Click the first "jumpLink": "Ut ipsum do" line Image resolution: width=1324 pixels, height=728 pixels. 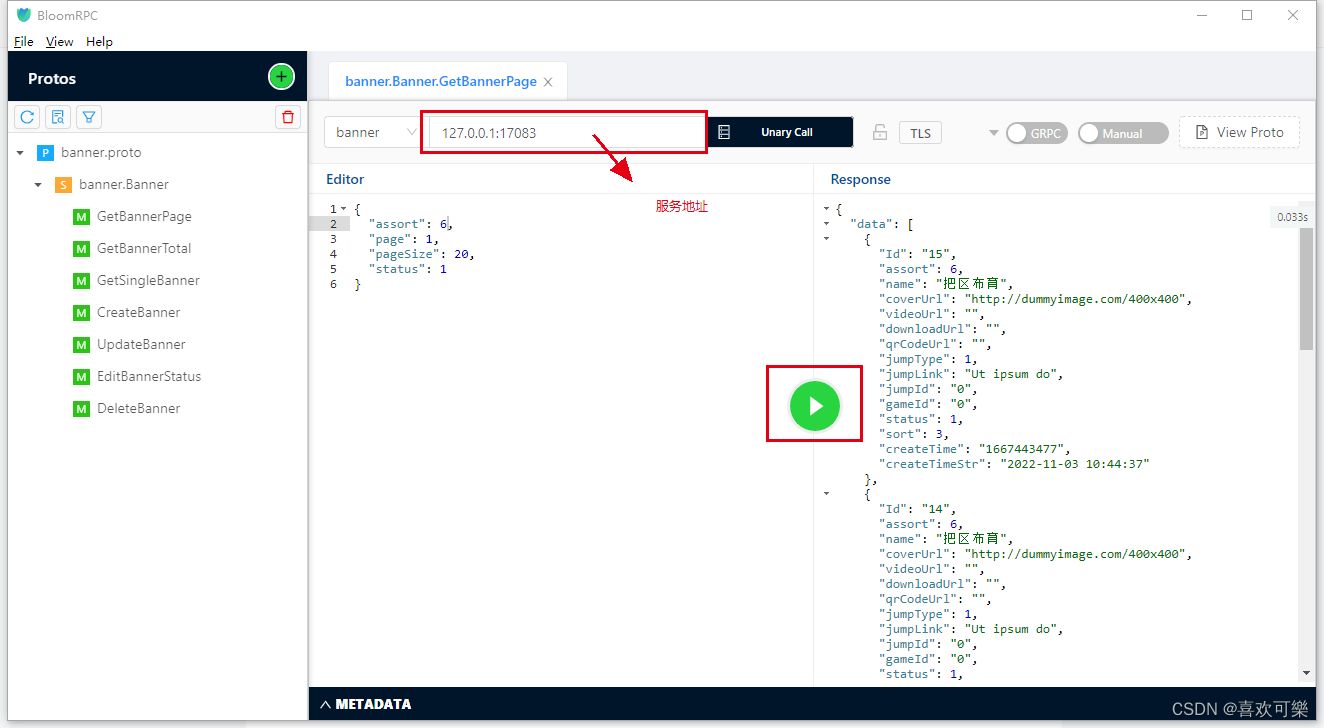point(972,374)
